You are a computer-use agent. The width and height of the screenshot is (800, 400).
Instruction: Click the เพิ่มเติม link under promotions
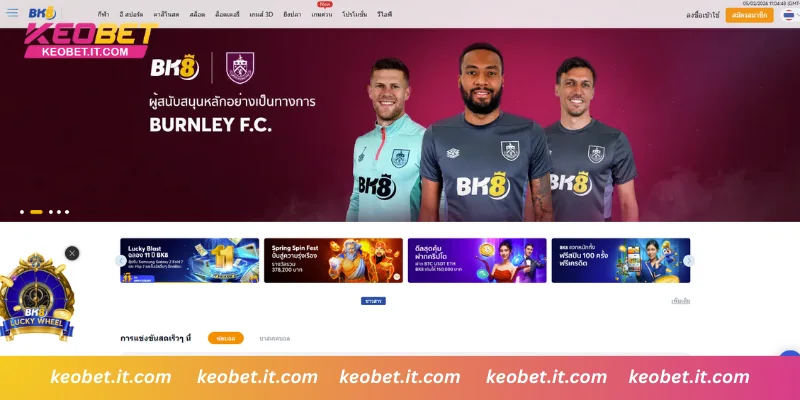pos(681,301)
